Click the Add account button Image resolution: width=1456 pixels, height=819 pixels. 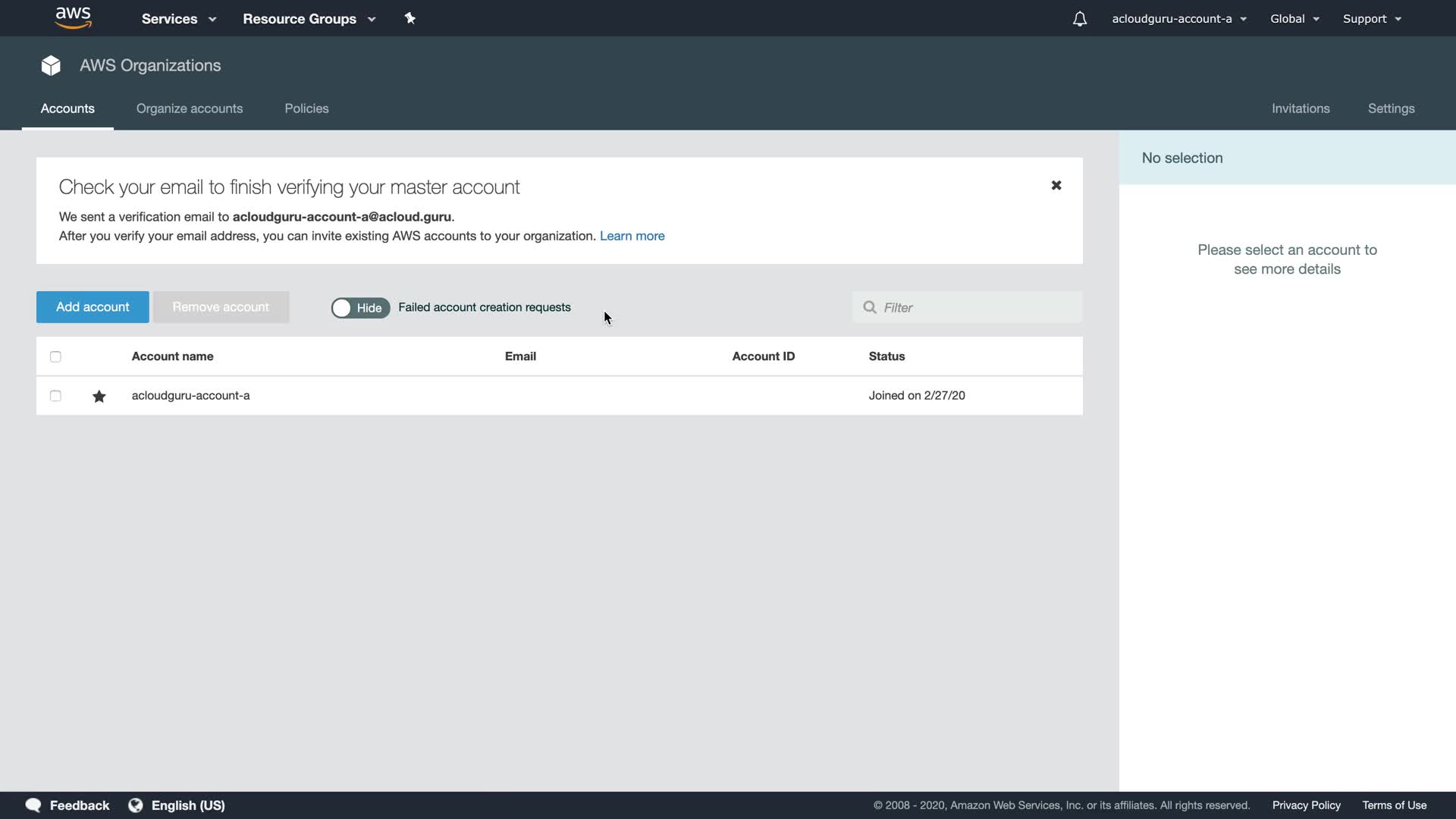tap(93, 307)
